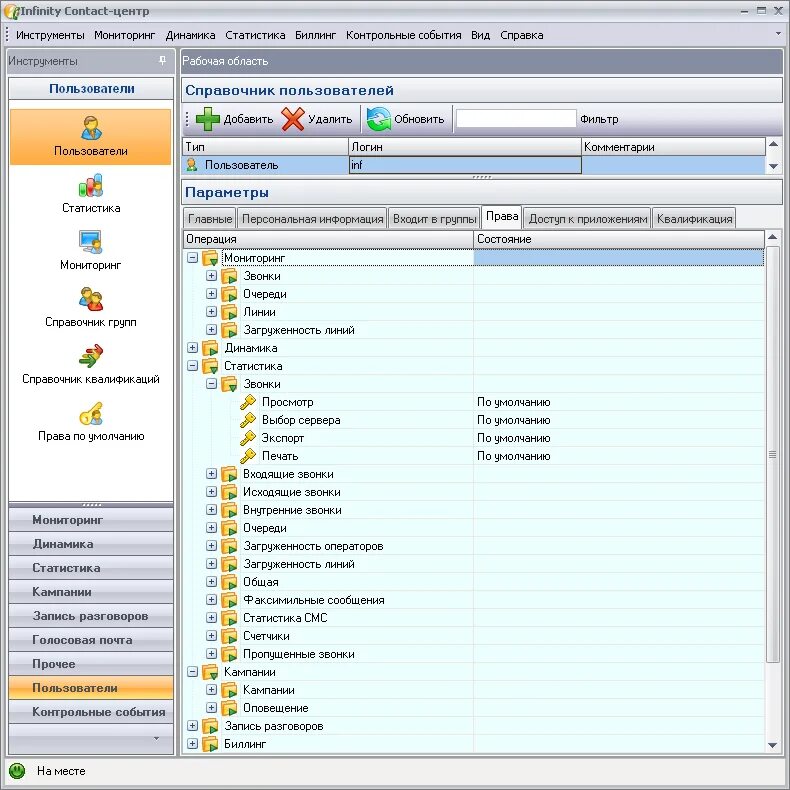Open the Мониторинг monitor icon in the sidebar
This screenshot has height=790, width=790.
(x=91, y=242)
